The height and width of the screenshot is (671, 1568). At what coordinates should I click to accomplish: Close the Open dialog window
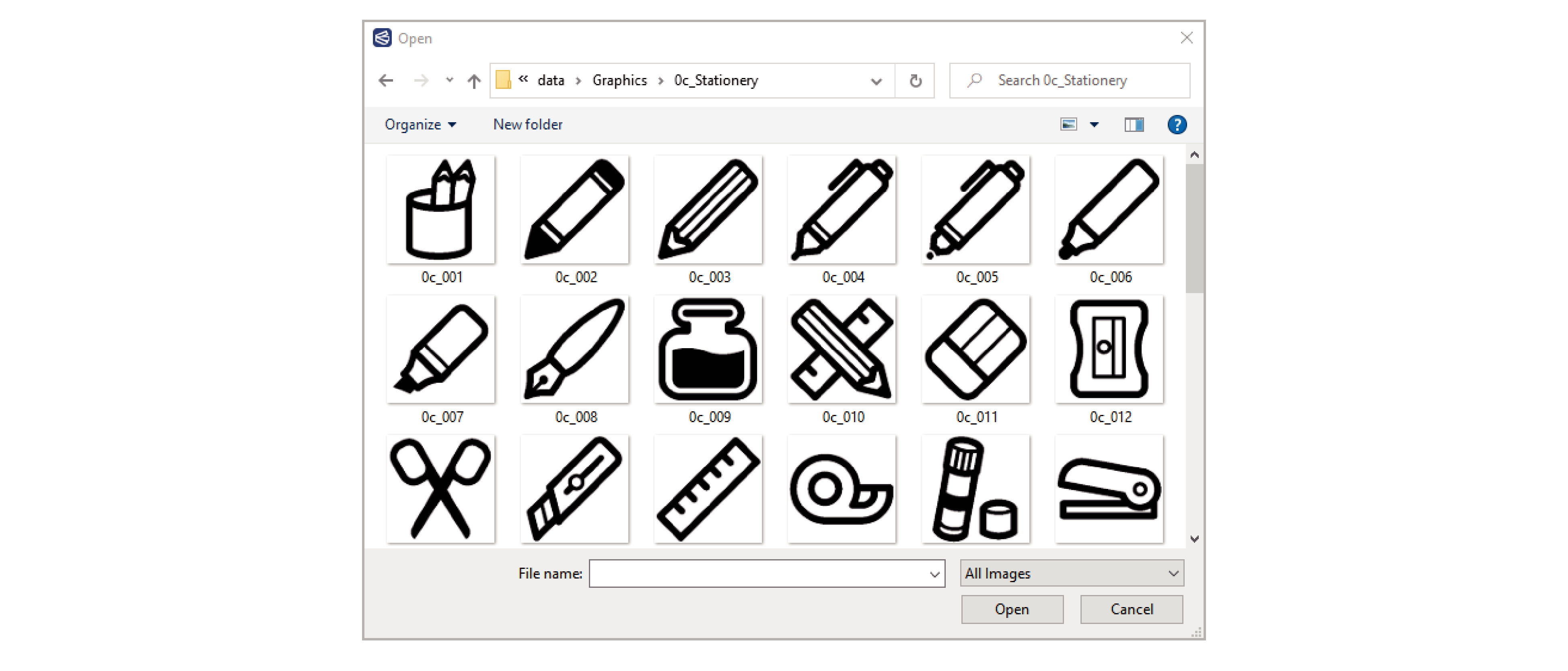1186,38
